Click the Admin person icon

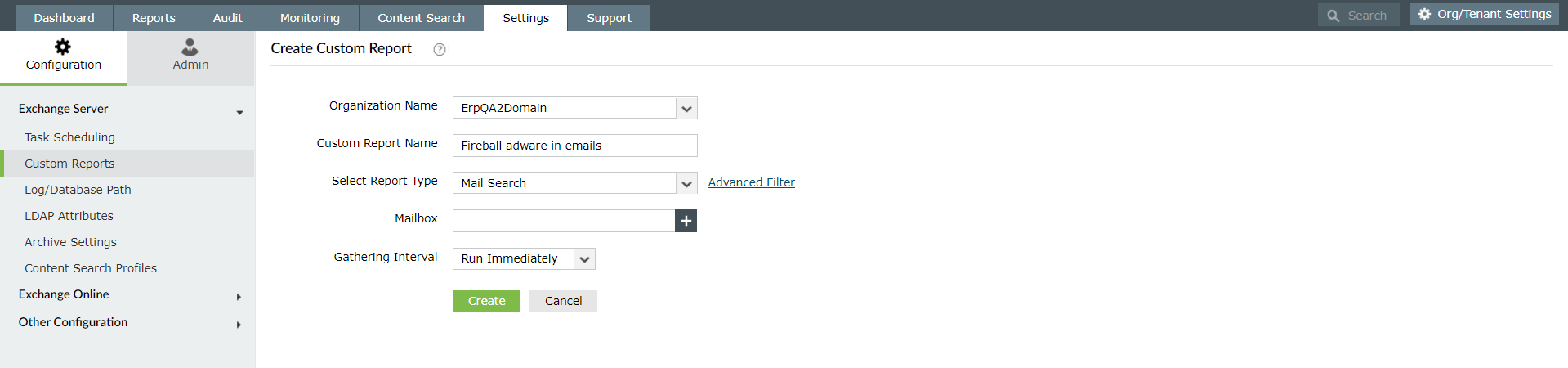click(x=190, y=47)
